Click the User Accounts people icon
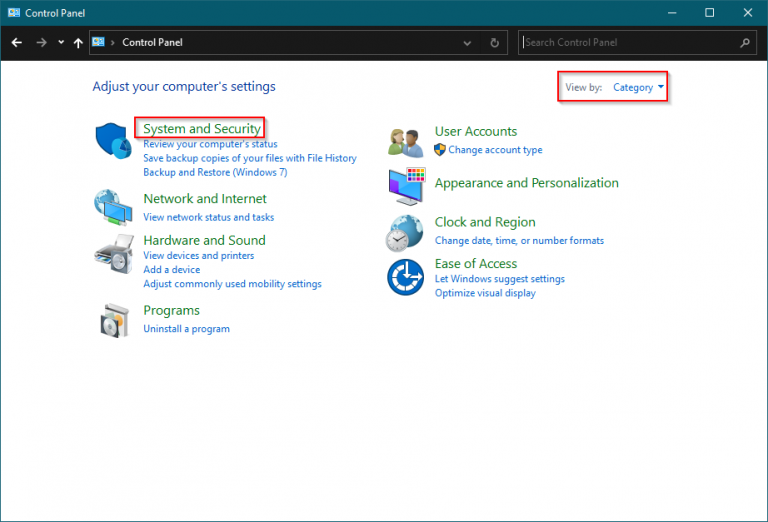The height and width of the screenshot is (522, 768). (x=406, y=143)
